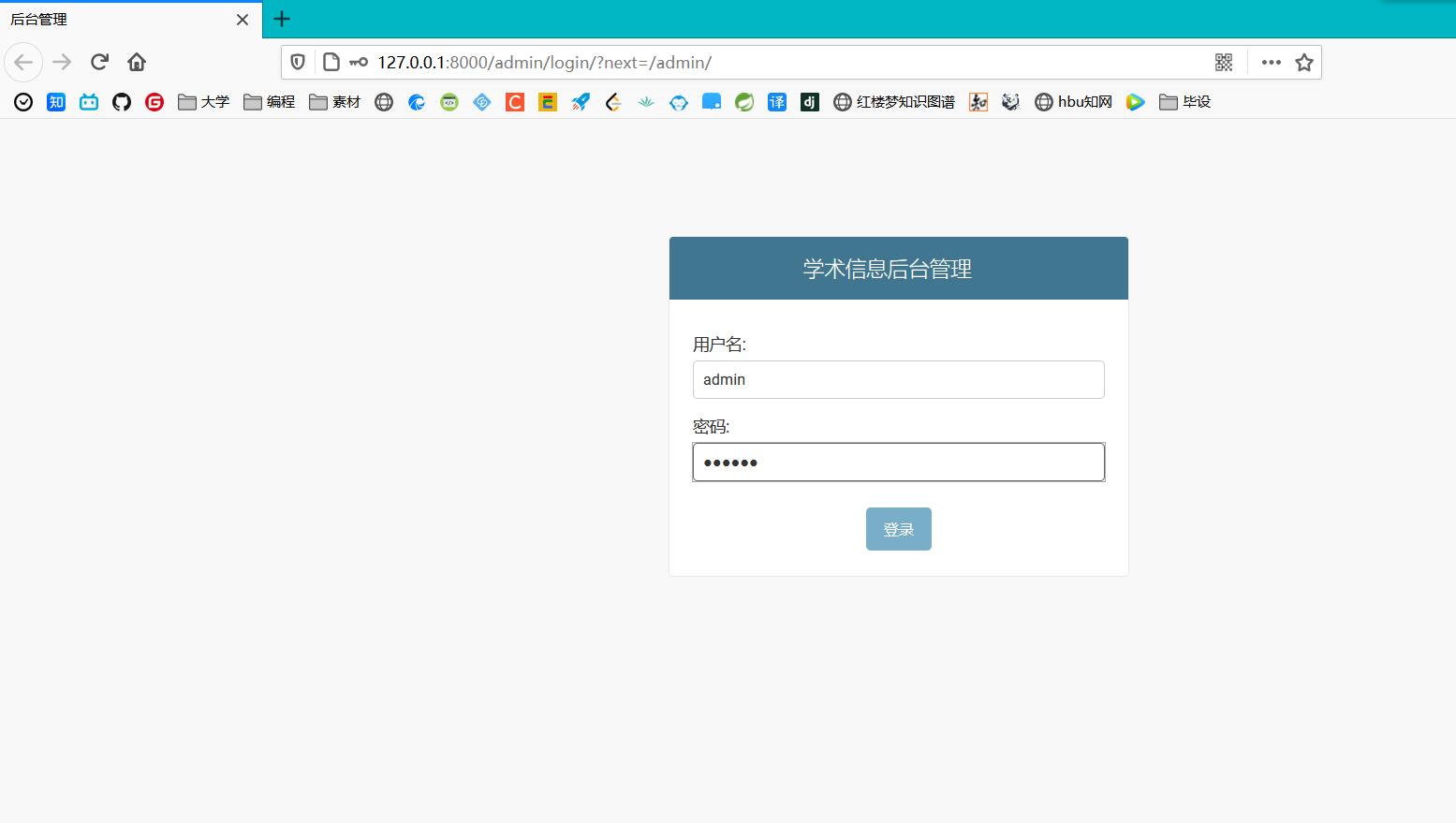
Task: Focus the 密码 password field
Action: pyautogui.click(x=899, y=463)
